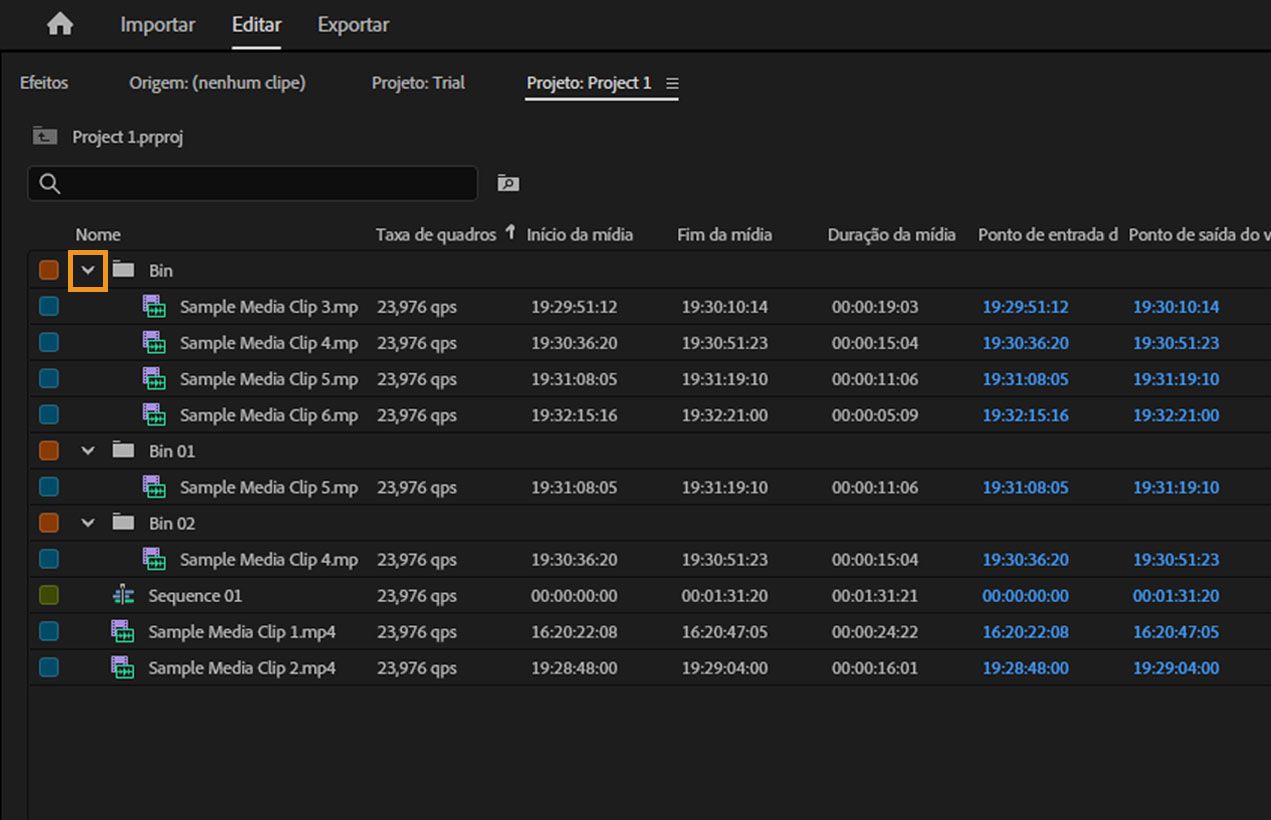This screenshot has width=1271, height=820.
Task: Click the parent folder icon beside Project 1.prproj
Action: click(44, 136)
